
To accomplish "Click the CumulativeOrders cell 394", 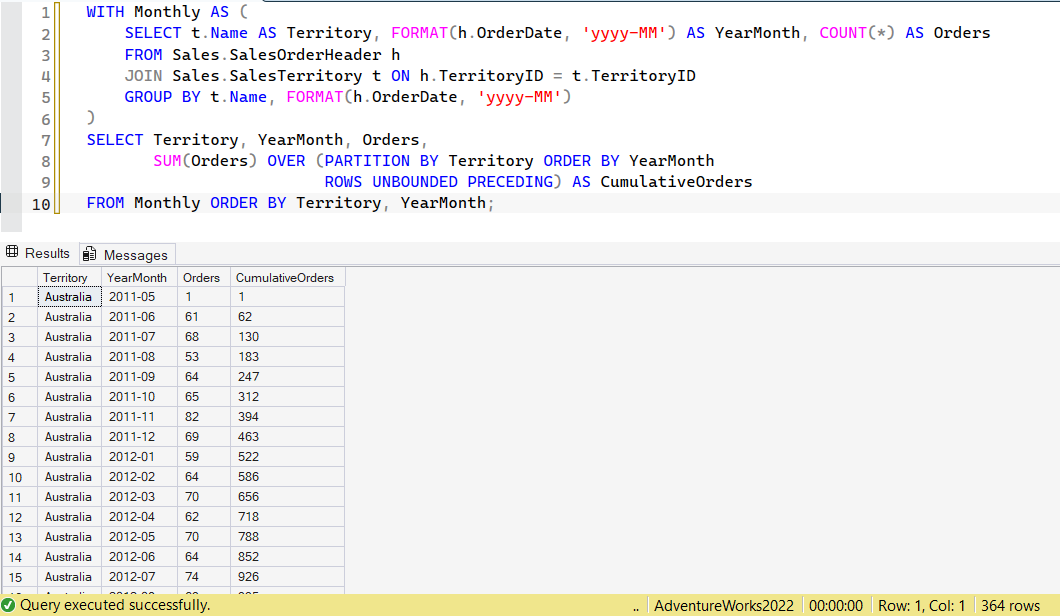I will click(x=287, y=417).
